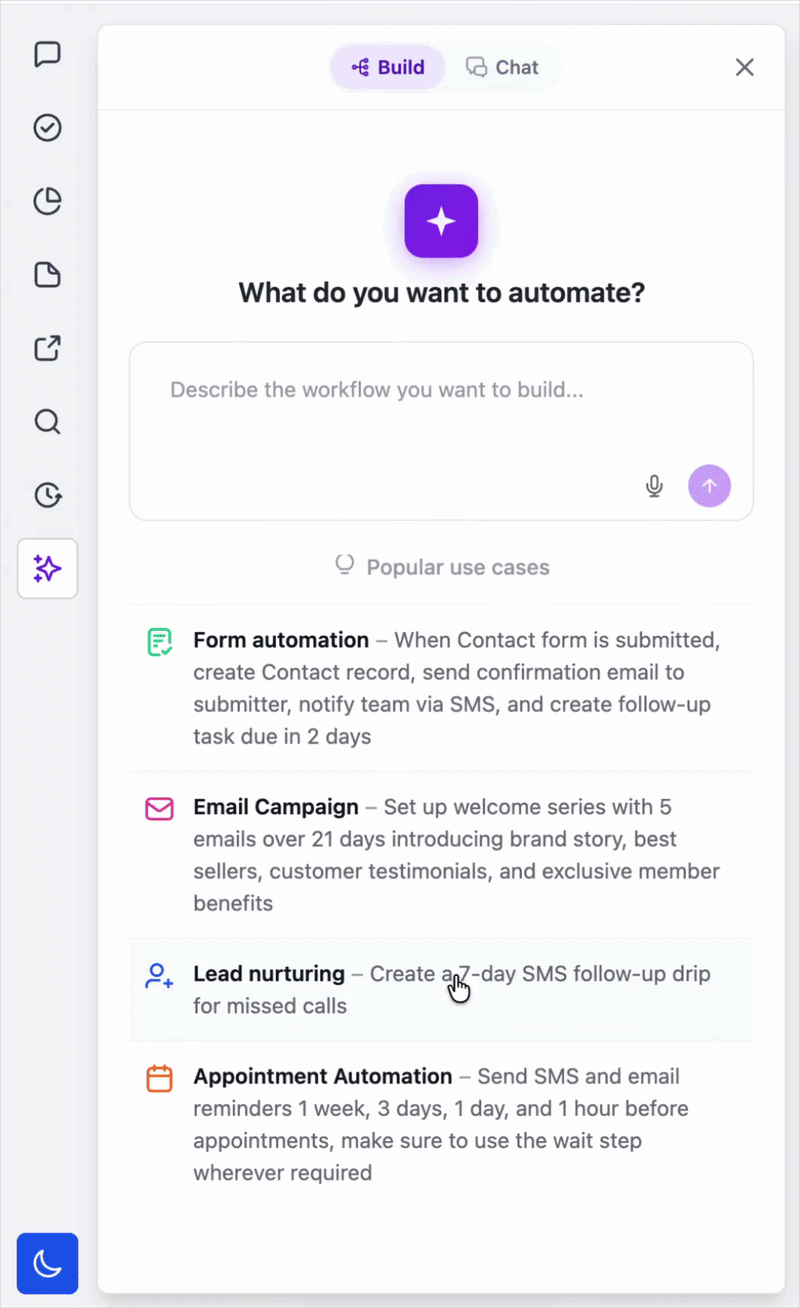
Task: Choose the Email Campaign use case
Action: (x=441, y=855)
